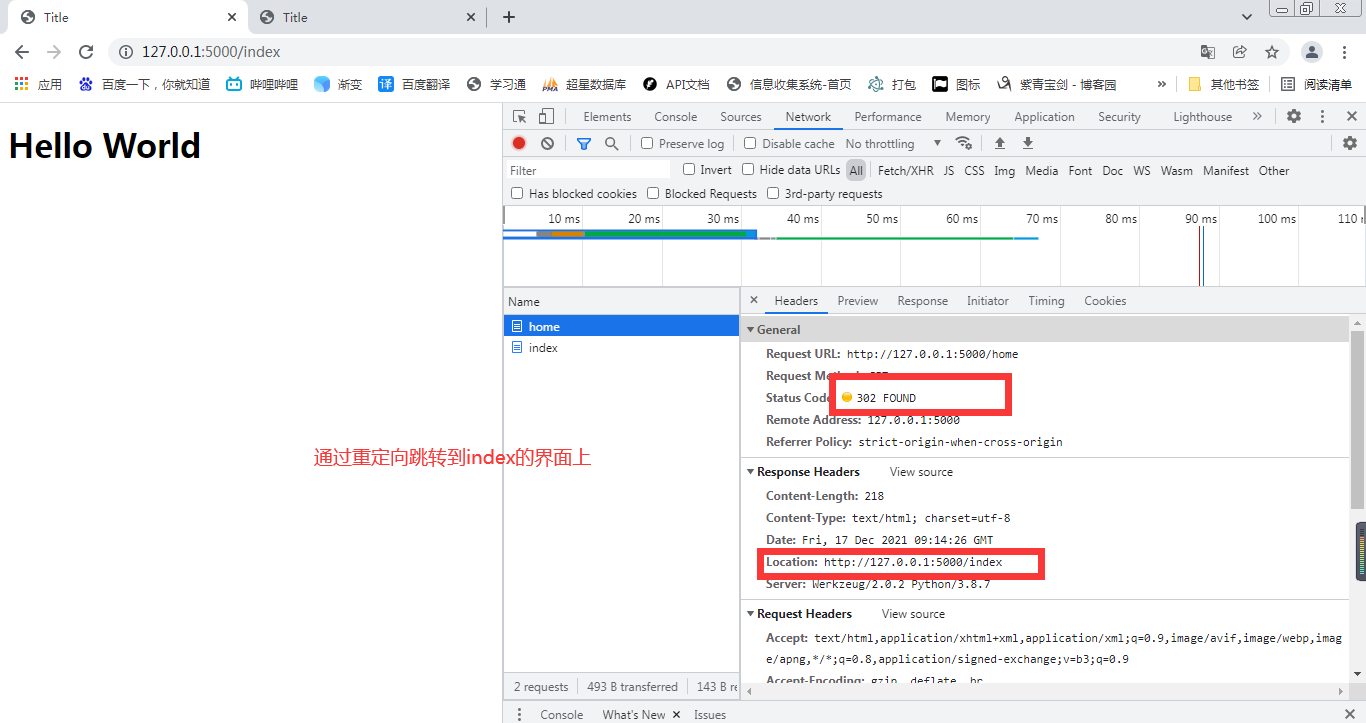Open network conditions wifi icon
Screen dimensions: 1366x723
click(x=963, y=143)
